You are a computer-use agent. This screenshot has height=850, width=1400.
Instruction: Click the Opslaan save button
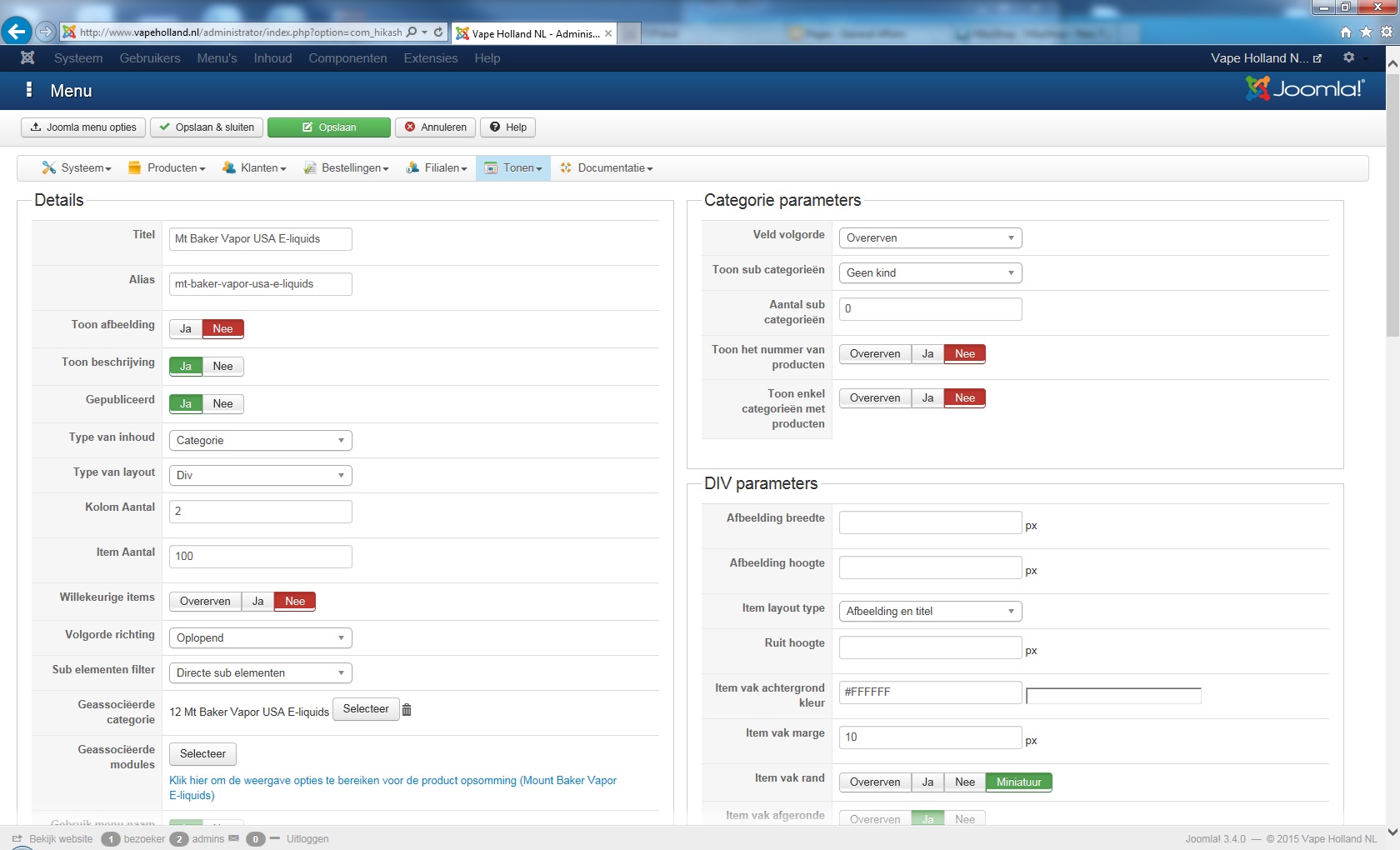click(x=329, y=127)
